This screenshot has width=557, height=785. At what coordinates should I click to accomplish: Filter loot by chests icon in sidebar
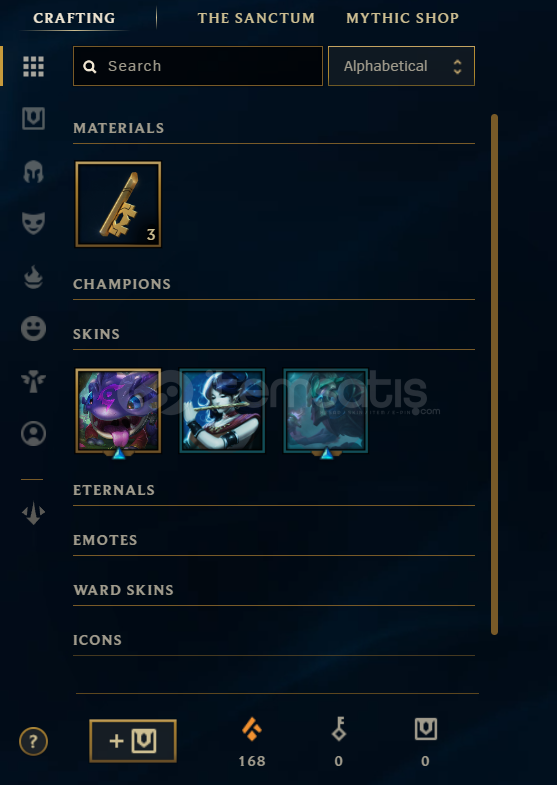click(x=34, y=119)
